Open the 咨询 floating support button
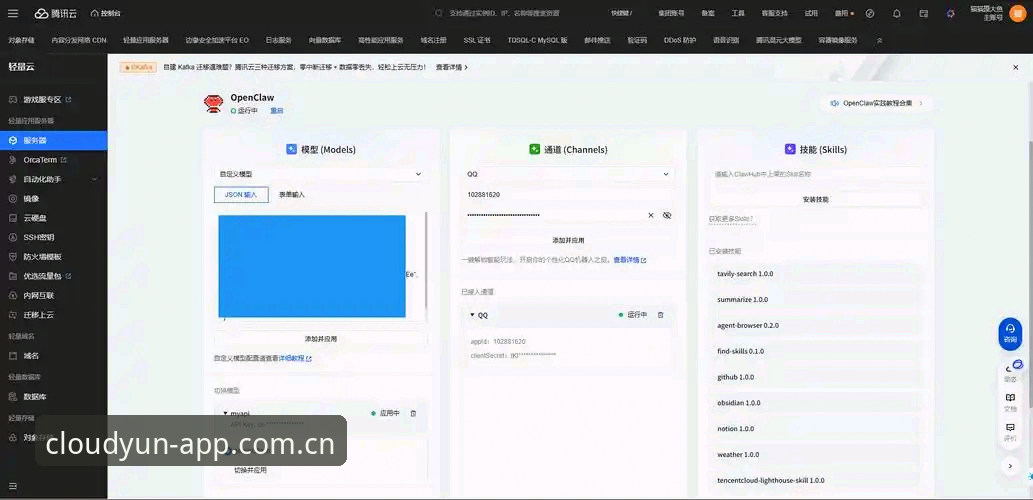The width and height of the screenshot is (1033, 500). (1010, 333)
